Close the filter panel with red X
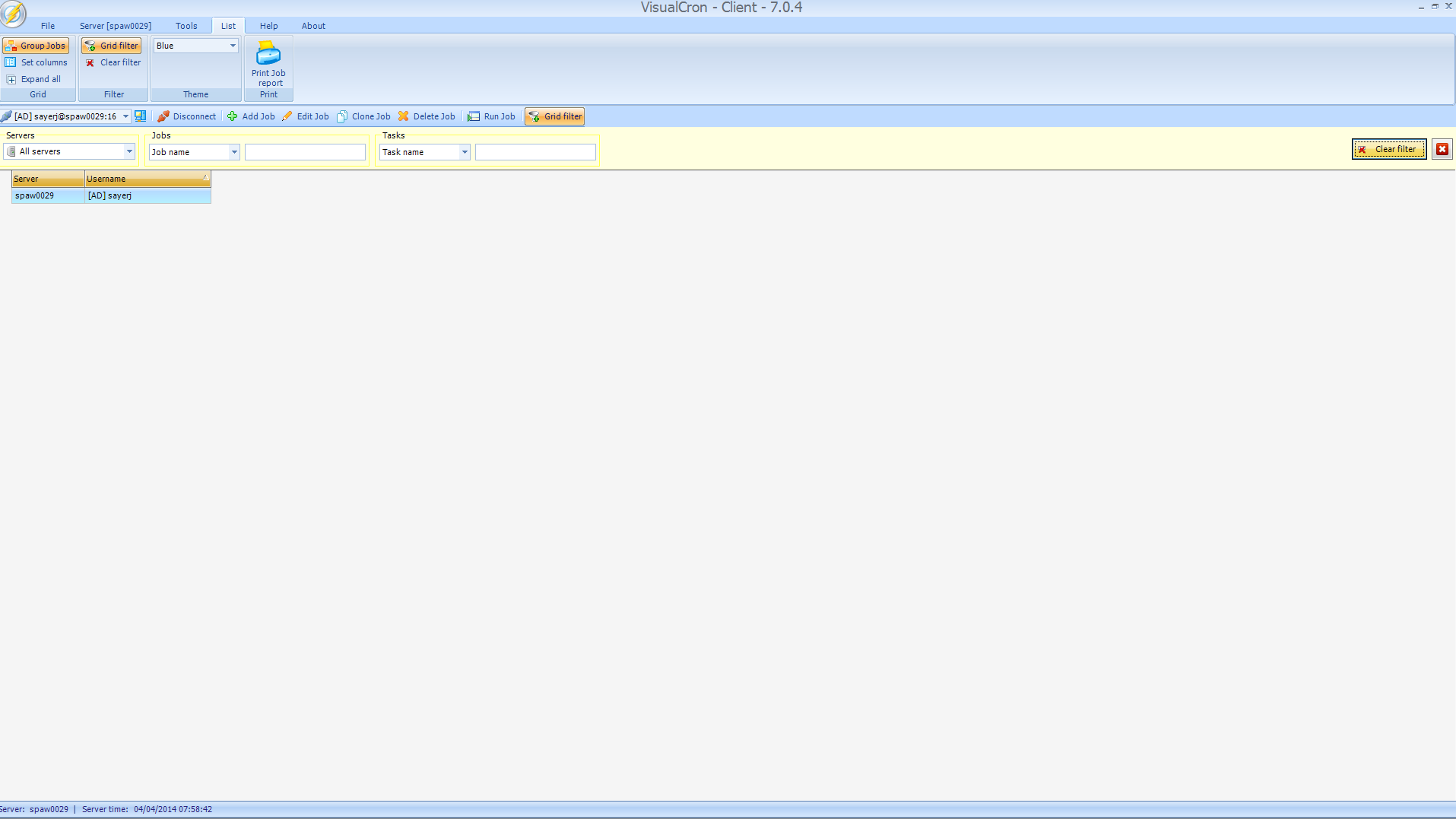 click(x=1442, y=149)
